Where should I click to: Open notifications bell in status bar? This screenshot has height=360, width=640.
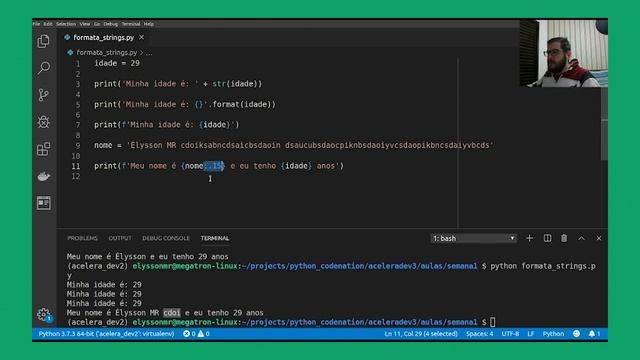(x=594, y=334)
